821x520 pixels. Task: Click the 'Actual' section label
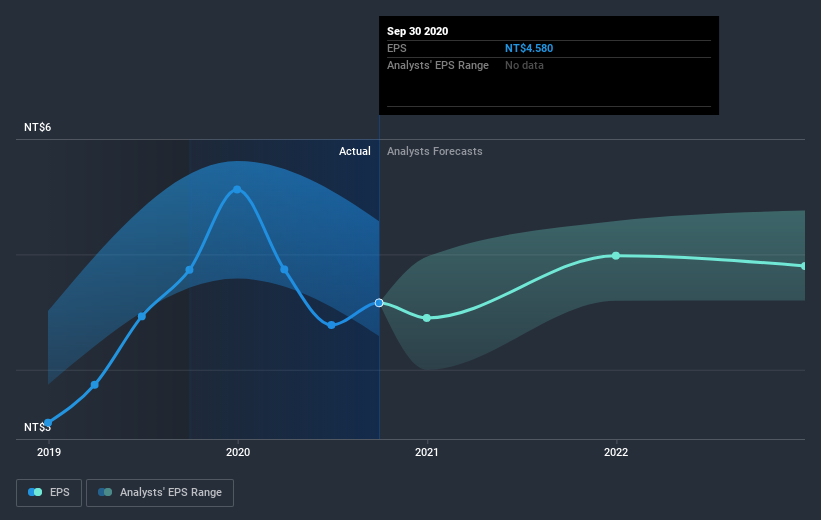[x=354, y=151]
